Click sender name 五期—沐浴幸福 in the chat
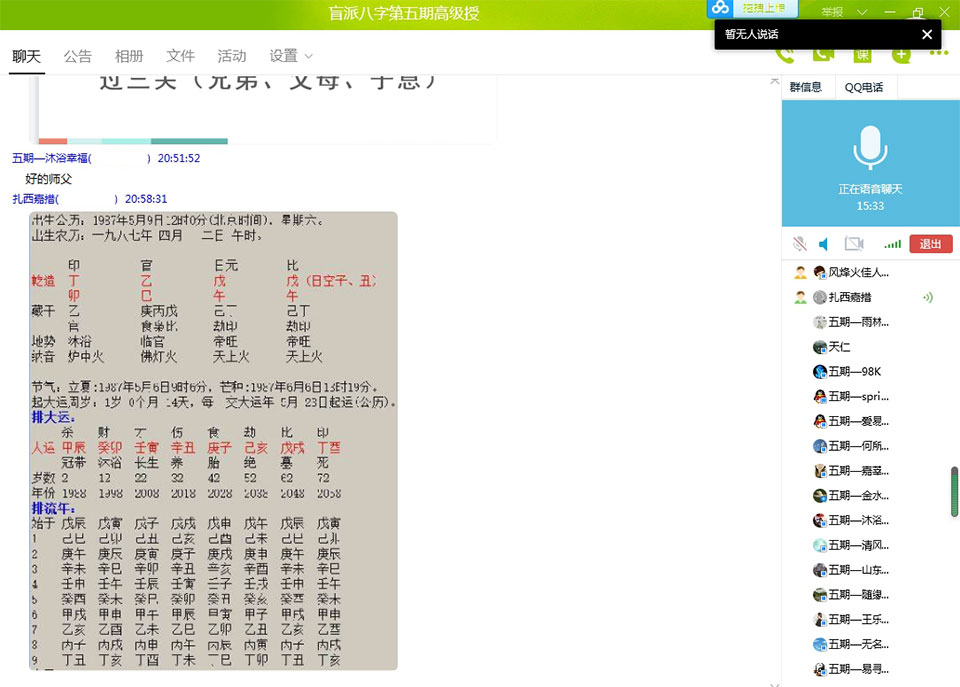 coord(51,159)
